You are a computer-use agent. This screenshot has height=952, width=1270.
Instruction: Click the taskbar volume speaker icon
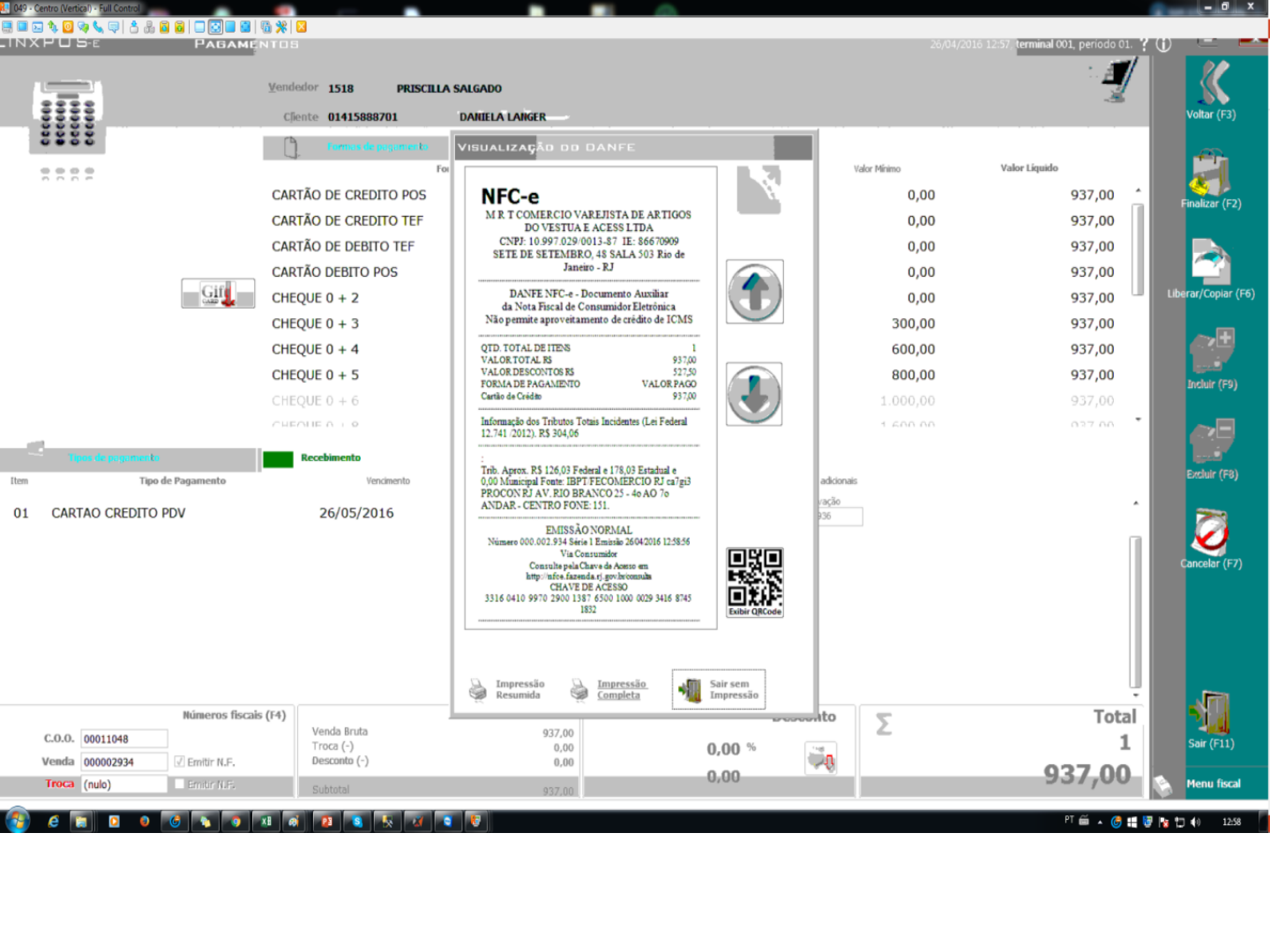tap(1196, 822)
